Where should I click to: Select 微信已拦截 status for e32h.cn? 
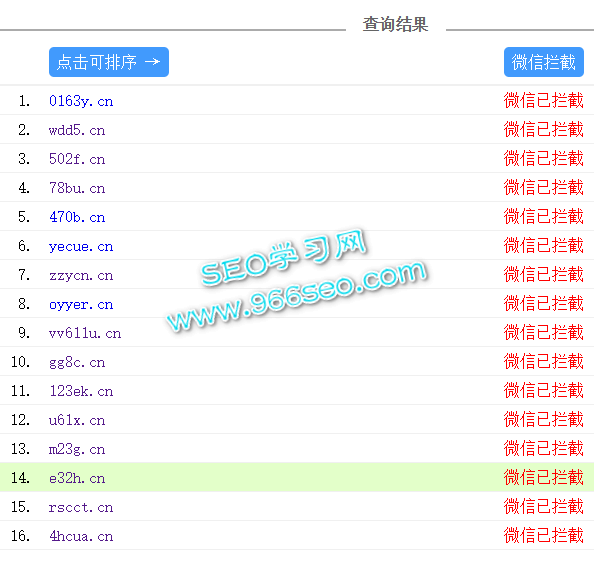click(x=543, y=478)
